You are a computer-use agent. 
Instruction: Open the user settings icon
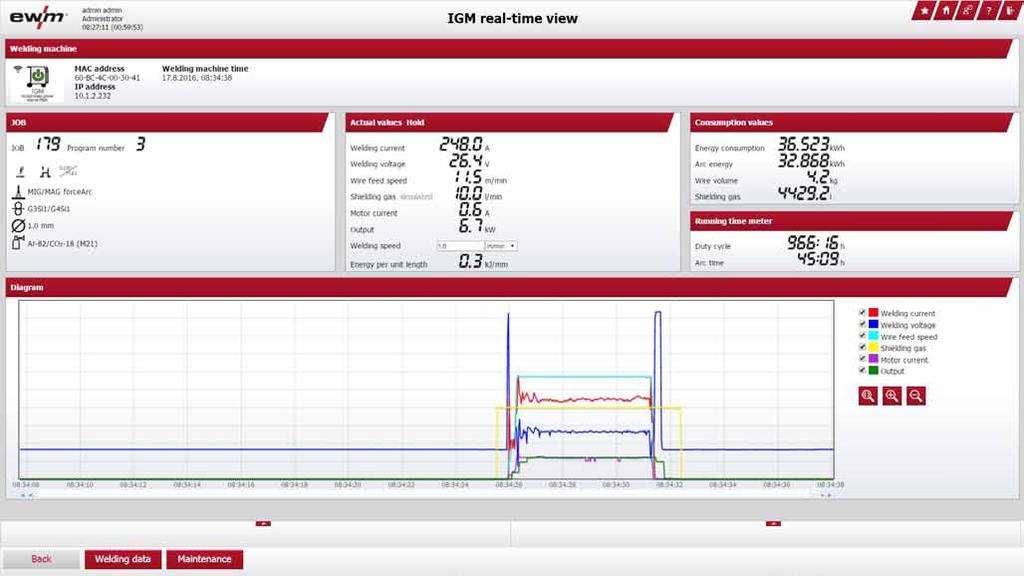(967, 10)
